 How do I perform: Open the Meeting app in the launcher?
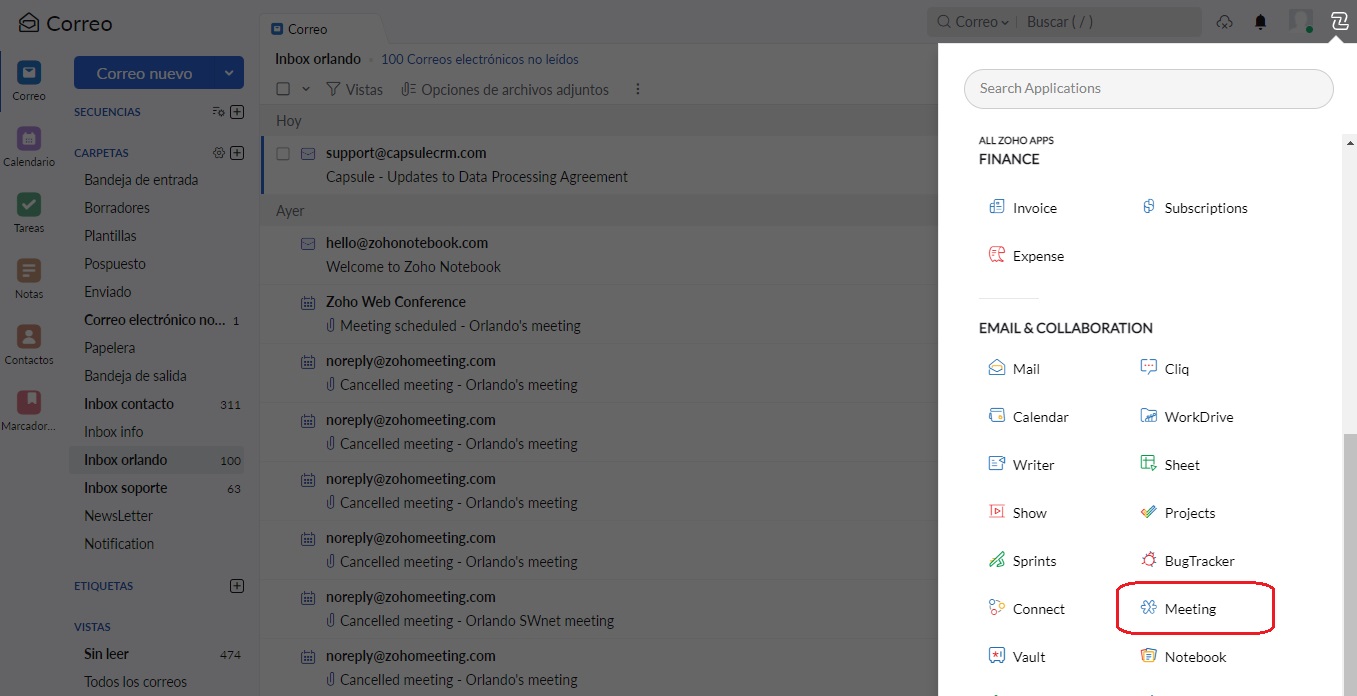click(x=1177, y=609)
